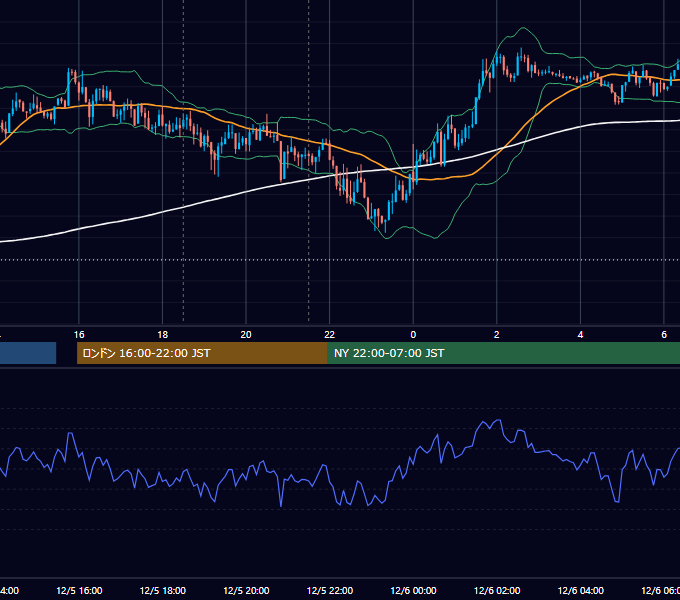680x600 pixels.
Task: Click the 12/6 04:00 oscillator time label
Action: [x=581, y=591]
